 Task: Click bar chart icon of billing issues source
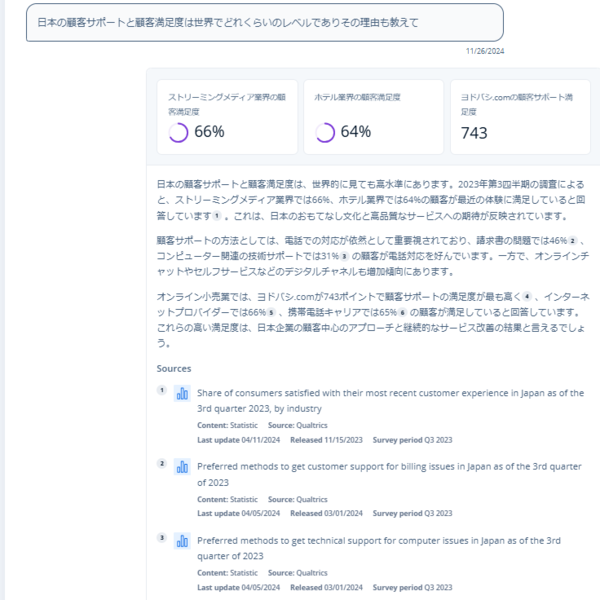click(x=182, y=467)
